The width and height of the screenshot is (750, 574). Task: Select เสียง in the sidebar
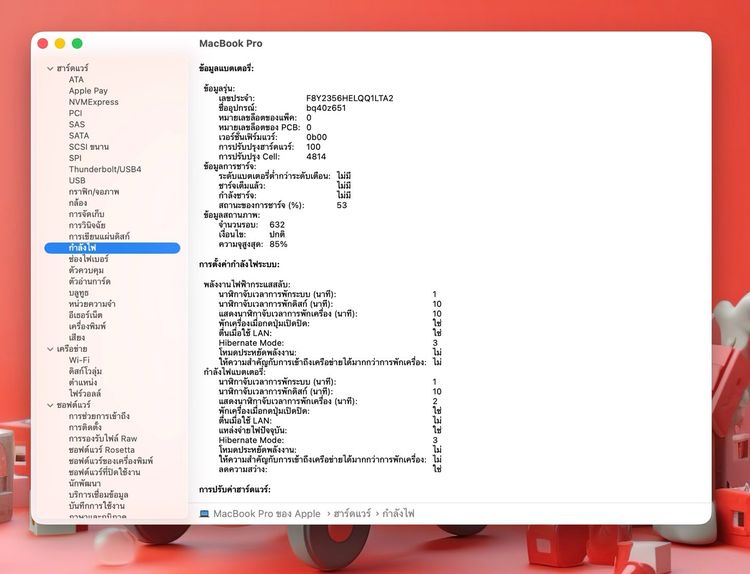click(77, 338)
